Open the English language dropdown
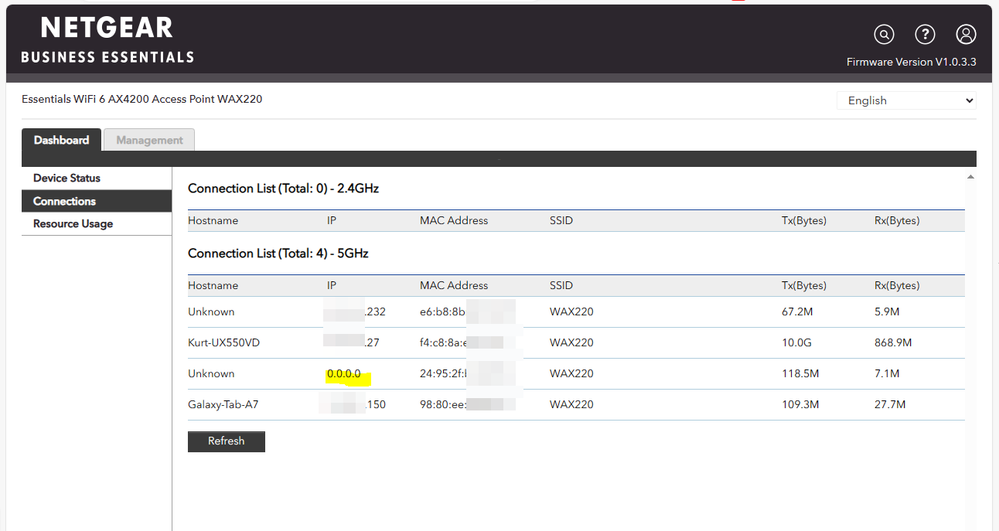 [906, 100]
